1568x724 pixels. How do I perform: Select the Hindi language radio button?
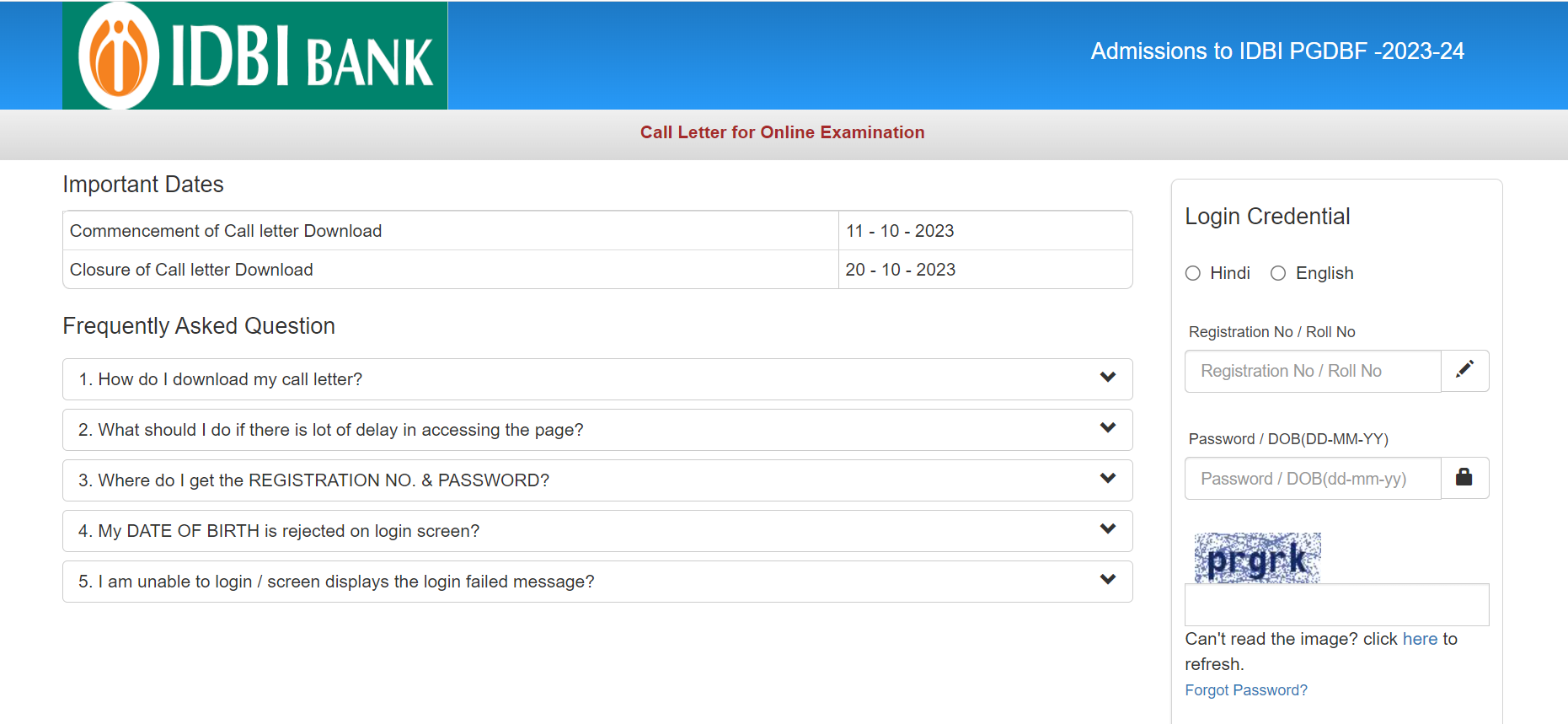1193,273
